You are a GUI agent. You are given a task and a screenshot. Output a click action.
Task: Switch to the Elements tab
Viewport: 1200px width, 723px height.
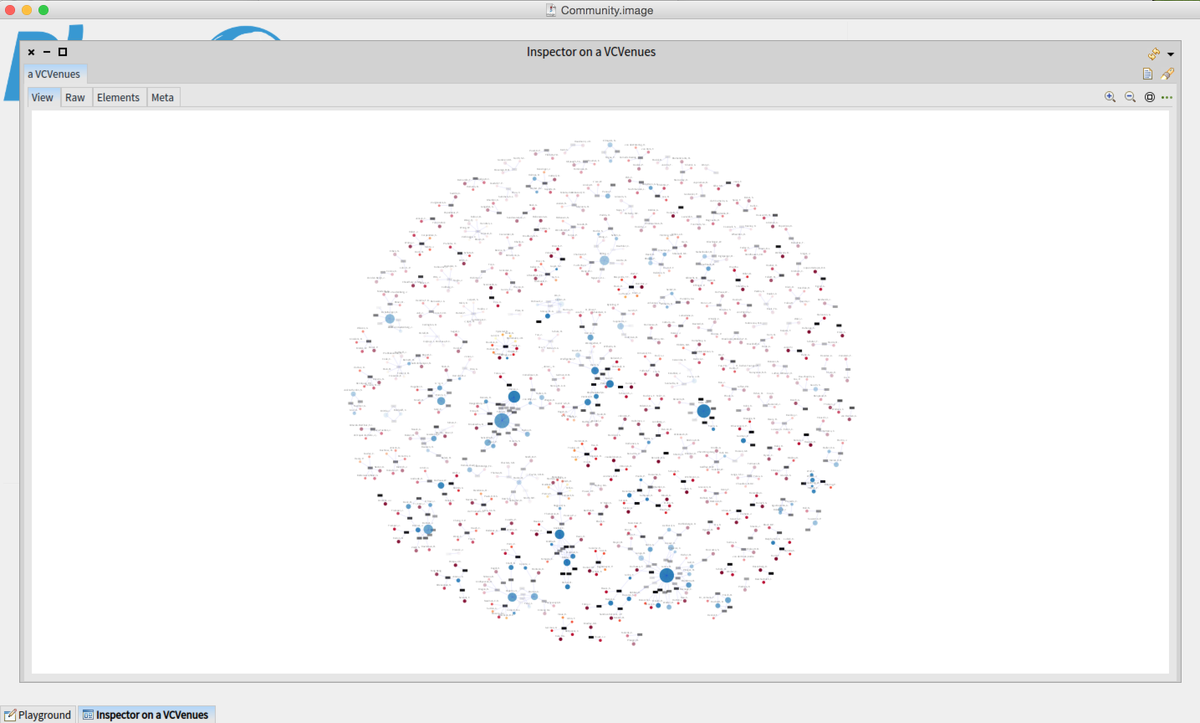point(118,97)
